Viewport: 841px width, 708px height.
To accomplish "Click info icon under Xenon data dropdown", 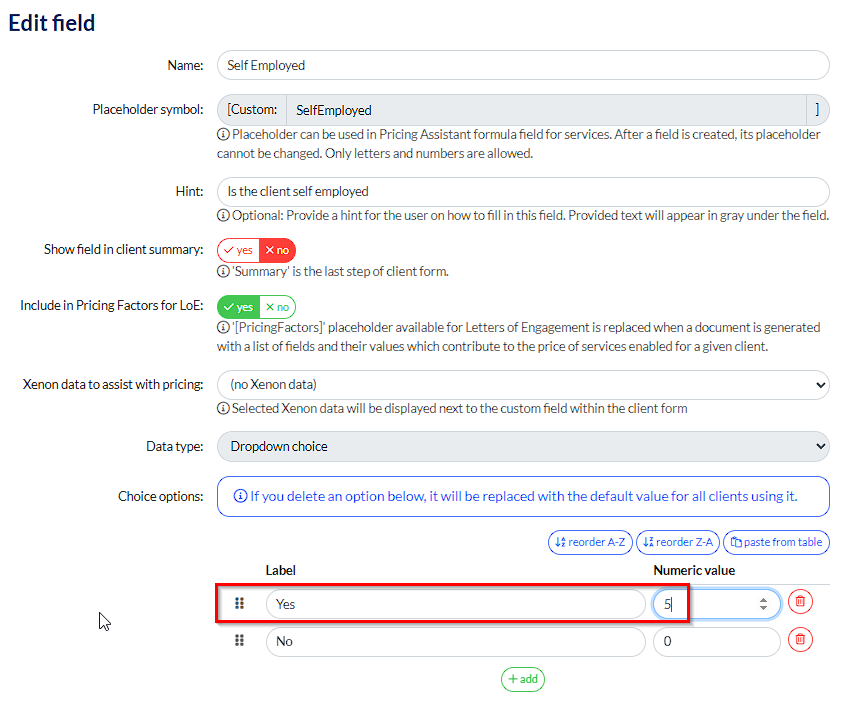I will pyautogui.click(x=223, y=408).
